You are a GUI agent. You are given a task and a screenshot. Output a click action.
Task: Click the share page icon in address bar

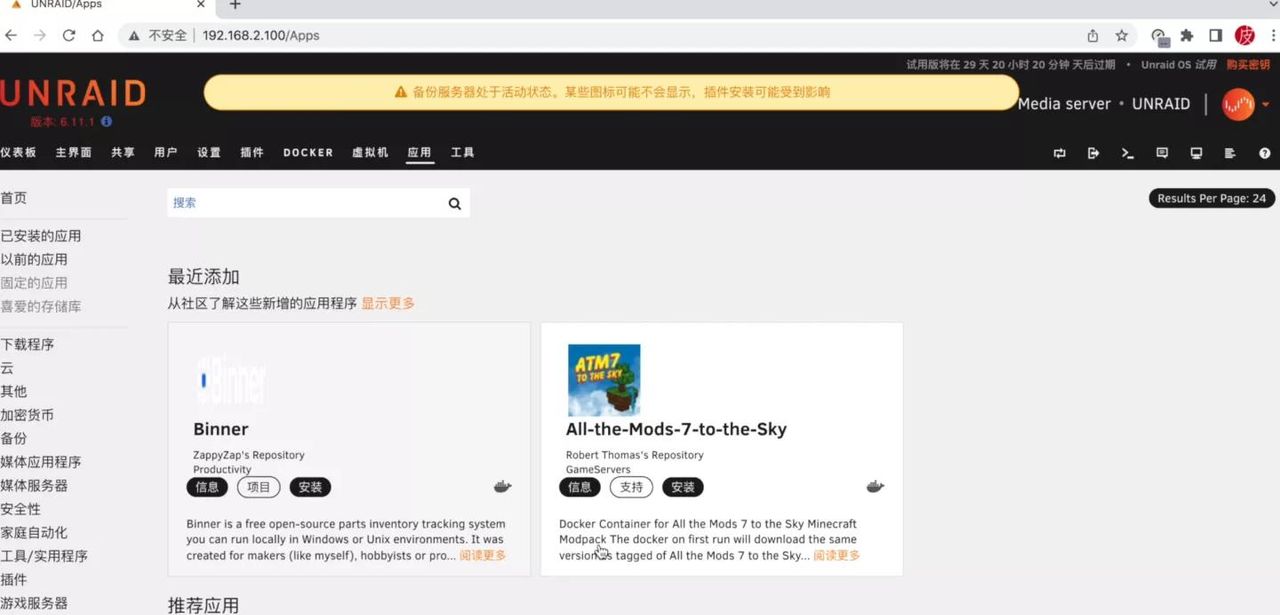tap(1093, 35)
